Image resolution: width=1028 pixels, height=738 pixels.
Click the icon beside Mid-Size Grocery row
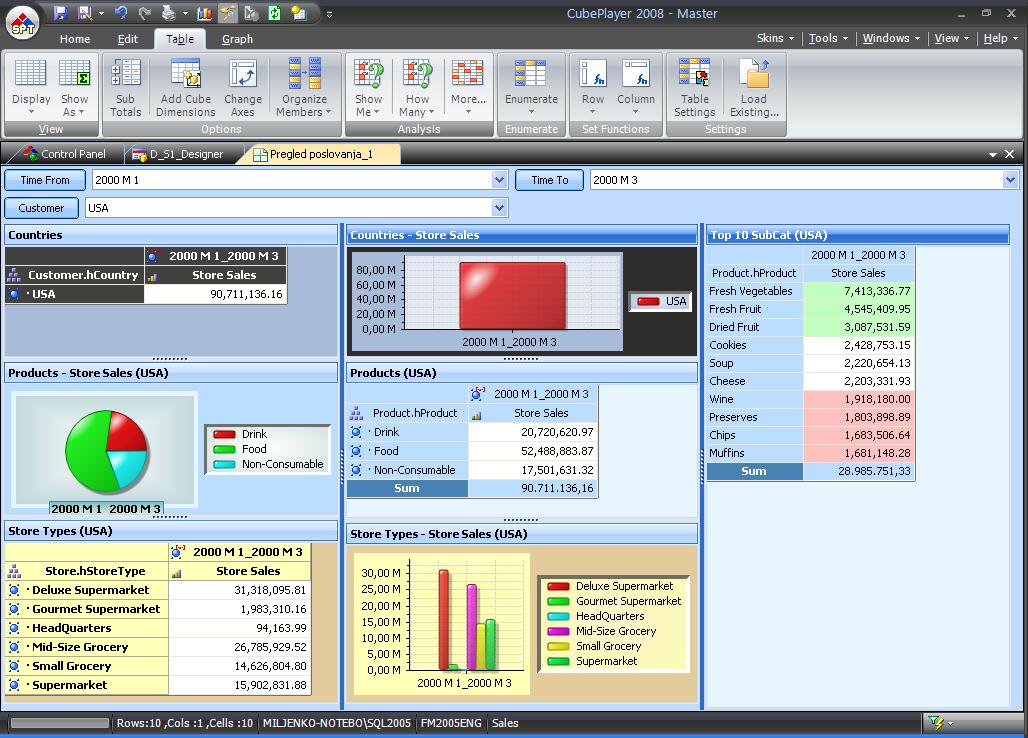coord(14,647)
